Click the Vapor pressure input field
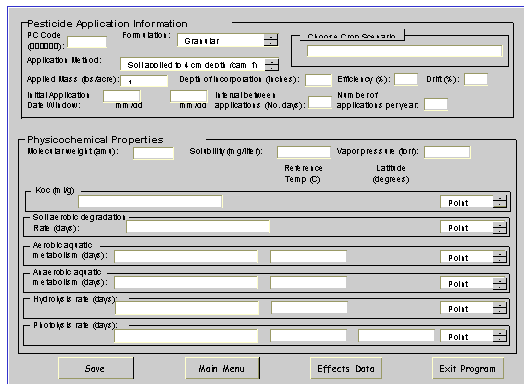 point(447,152)
